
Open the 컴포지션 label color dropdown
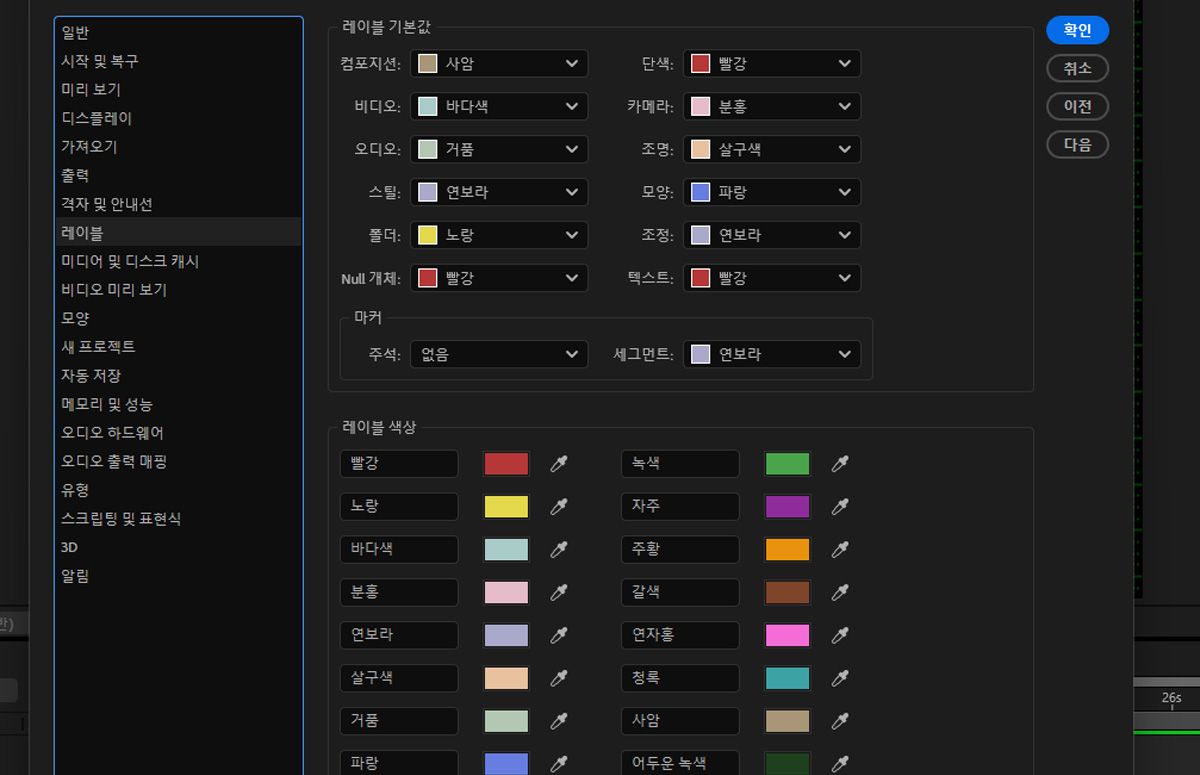point(498,63)
